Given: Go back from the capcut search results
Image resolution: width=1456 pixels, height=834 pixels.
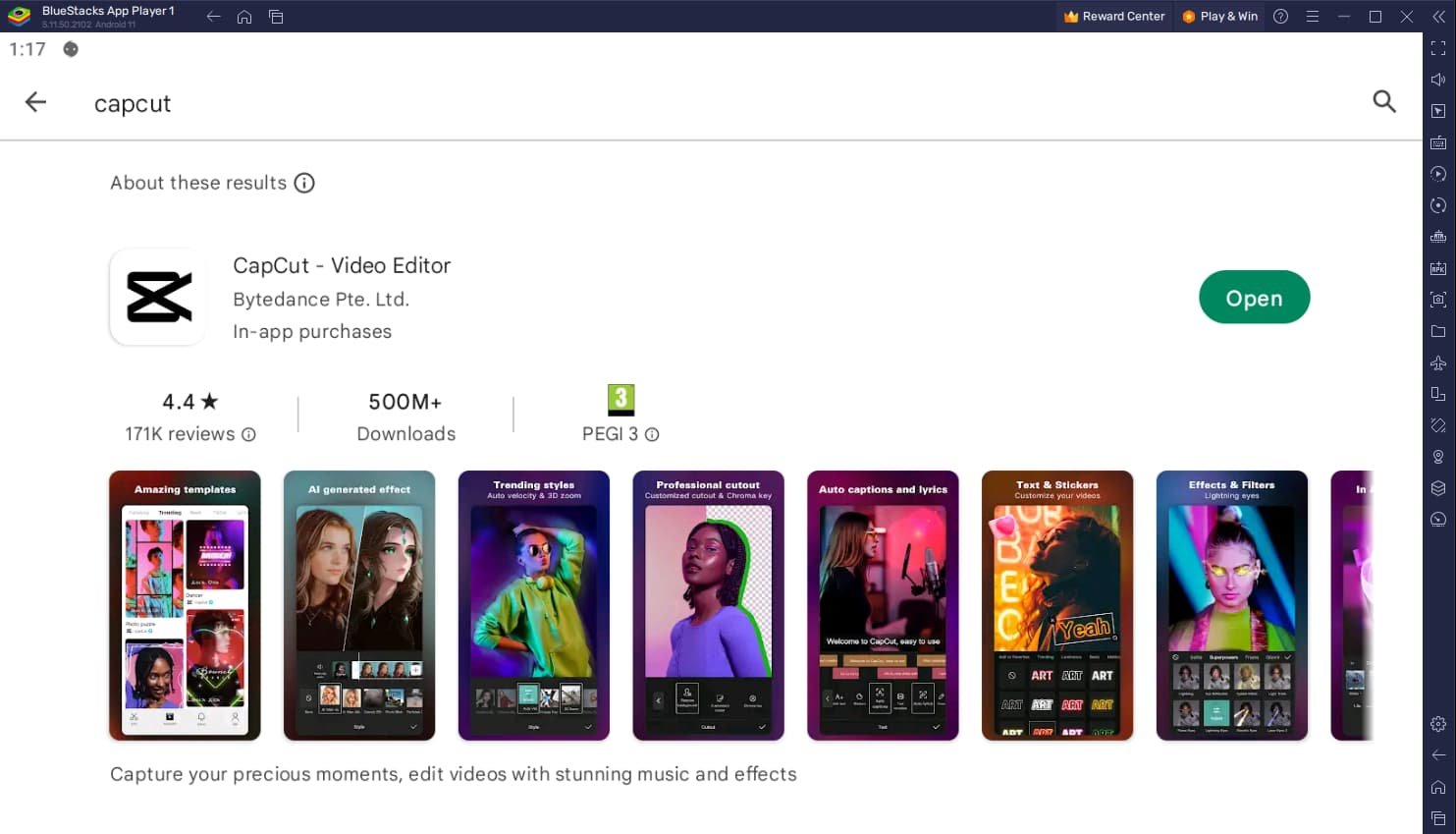Looking at the screenshot, I should [35, 102].
